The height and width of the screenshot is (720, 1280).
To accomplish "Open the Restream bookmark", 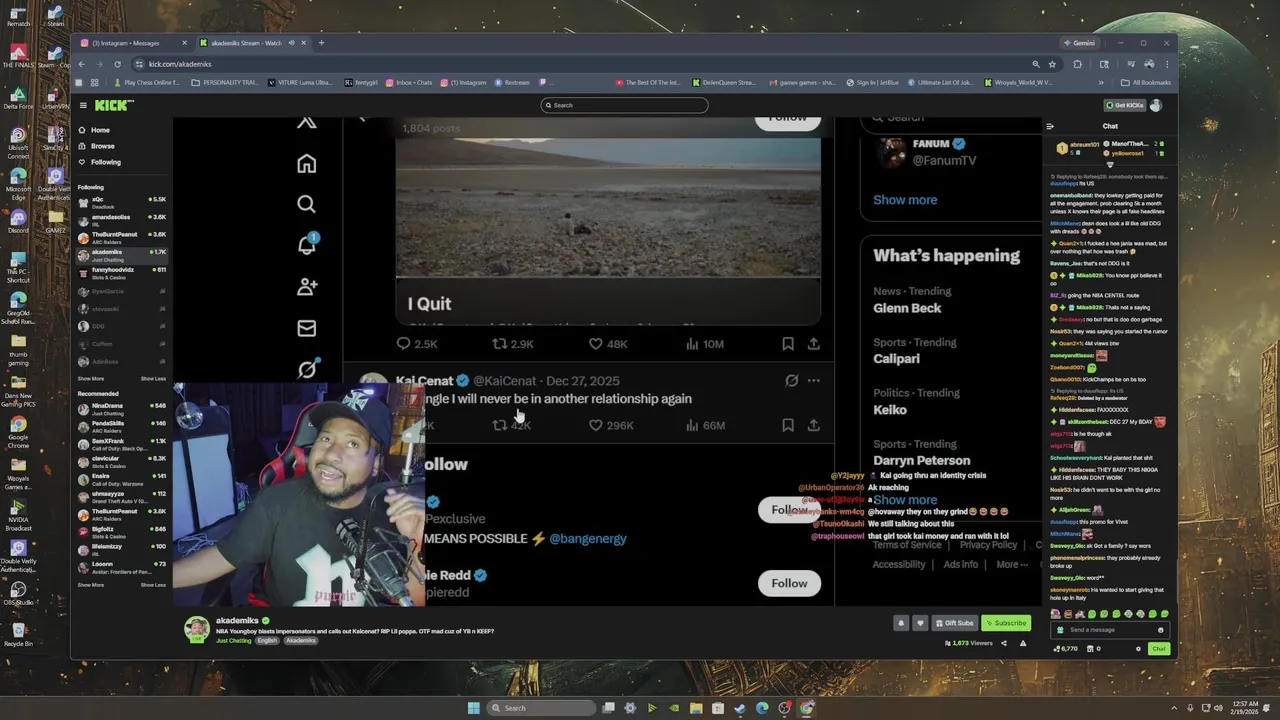I will coord(512,83).
